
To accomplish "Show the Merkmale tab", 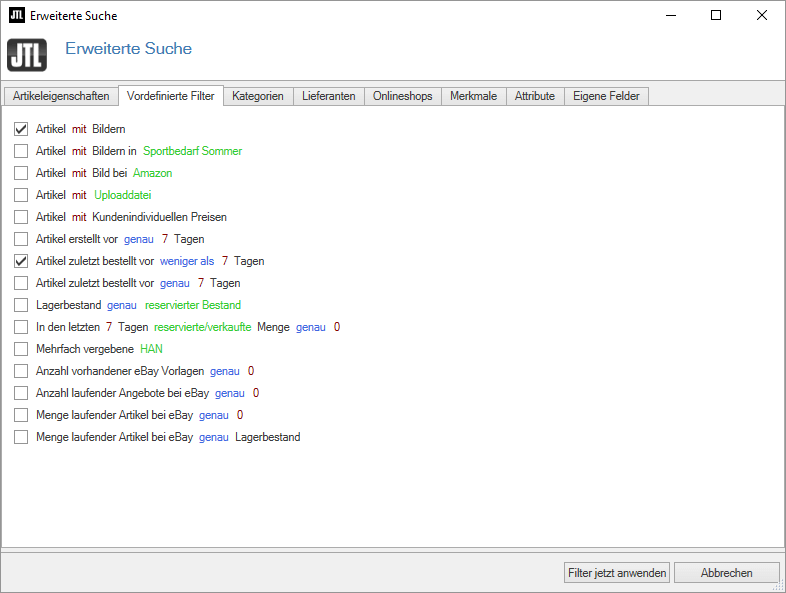I will pos(473,96).
